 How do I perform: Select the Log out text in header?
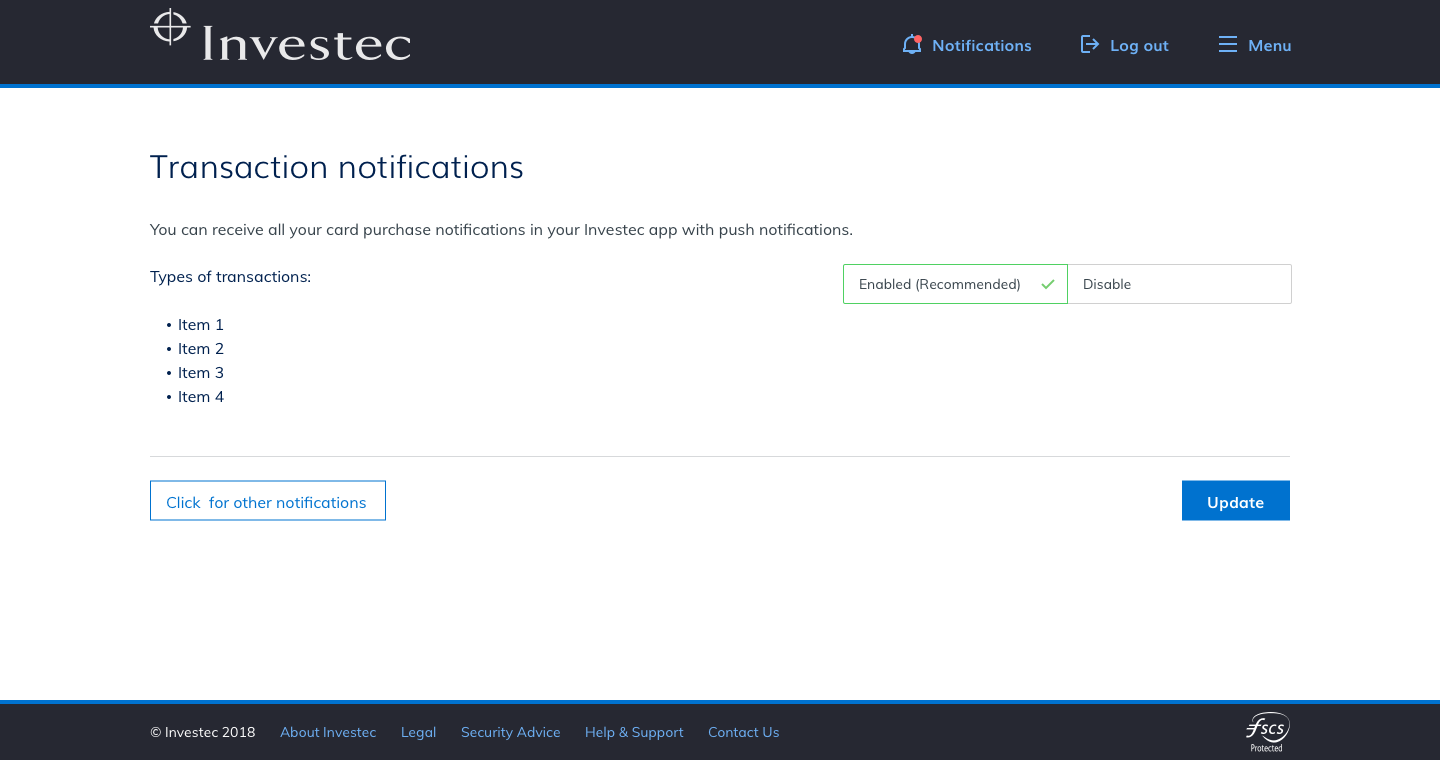(1139, 45)
